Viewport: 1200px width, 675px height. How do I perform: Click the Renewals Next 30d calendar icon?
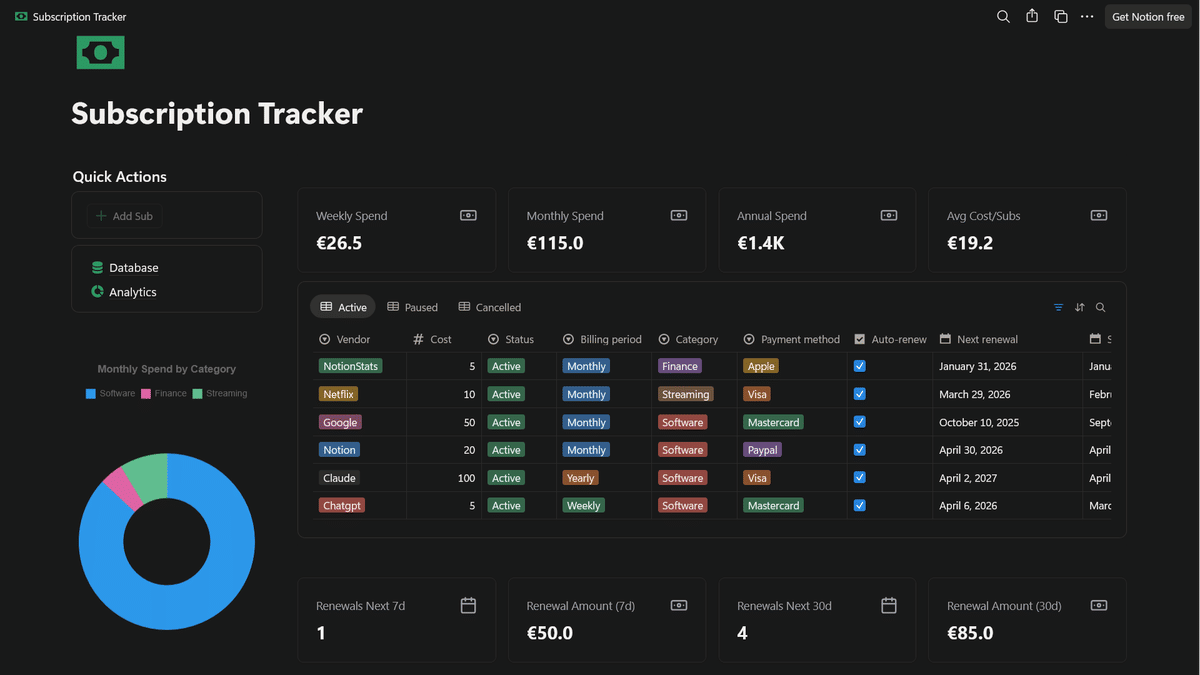tap(889, 605)
